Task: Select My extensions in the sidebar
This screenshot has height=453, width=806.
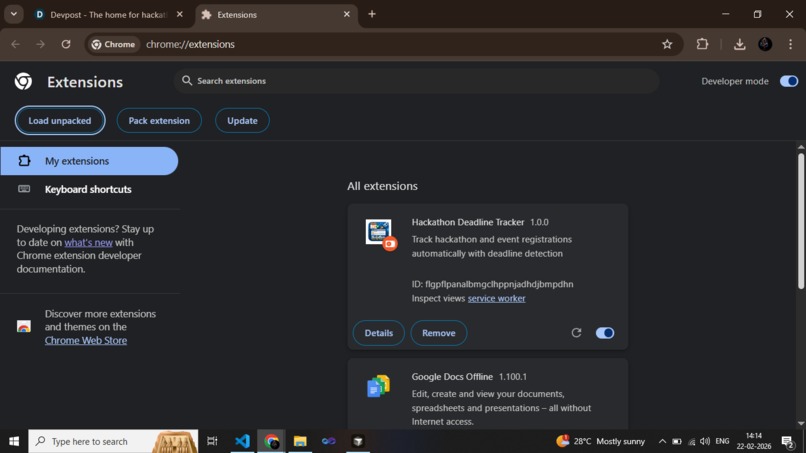Action: coord(89,161)
